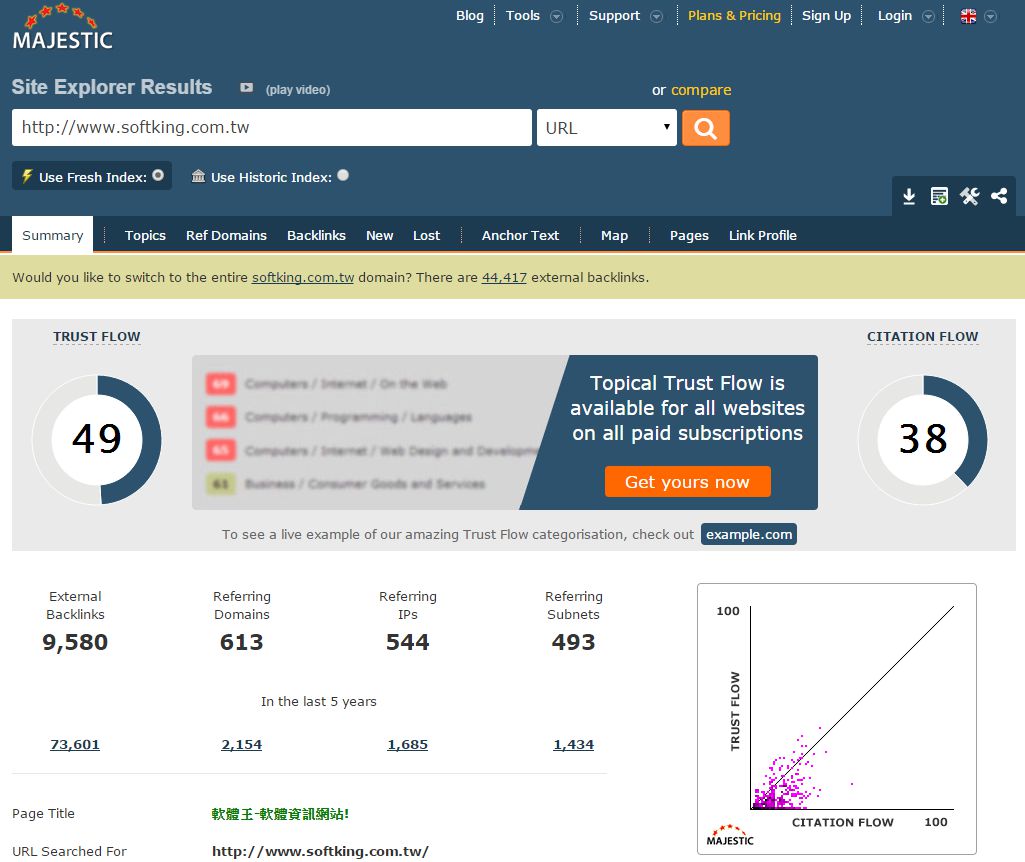Open the Map tab
This screenshot has height=862, width=1025.
614,235
